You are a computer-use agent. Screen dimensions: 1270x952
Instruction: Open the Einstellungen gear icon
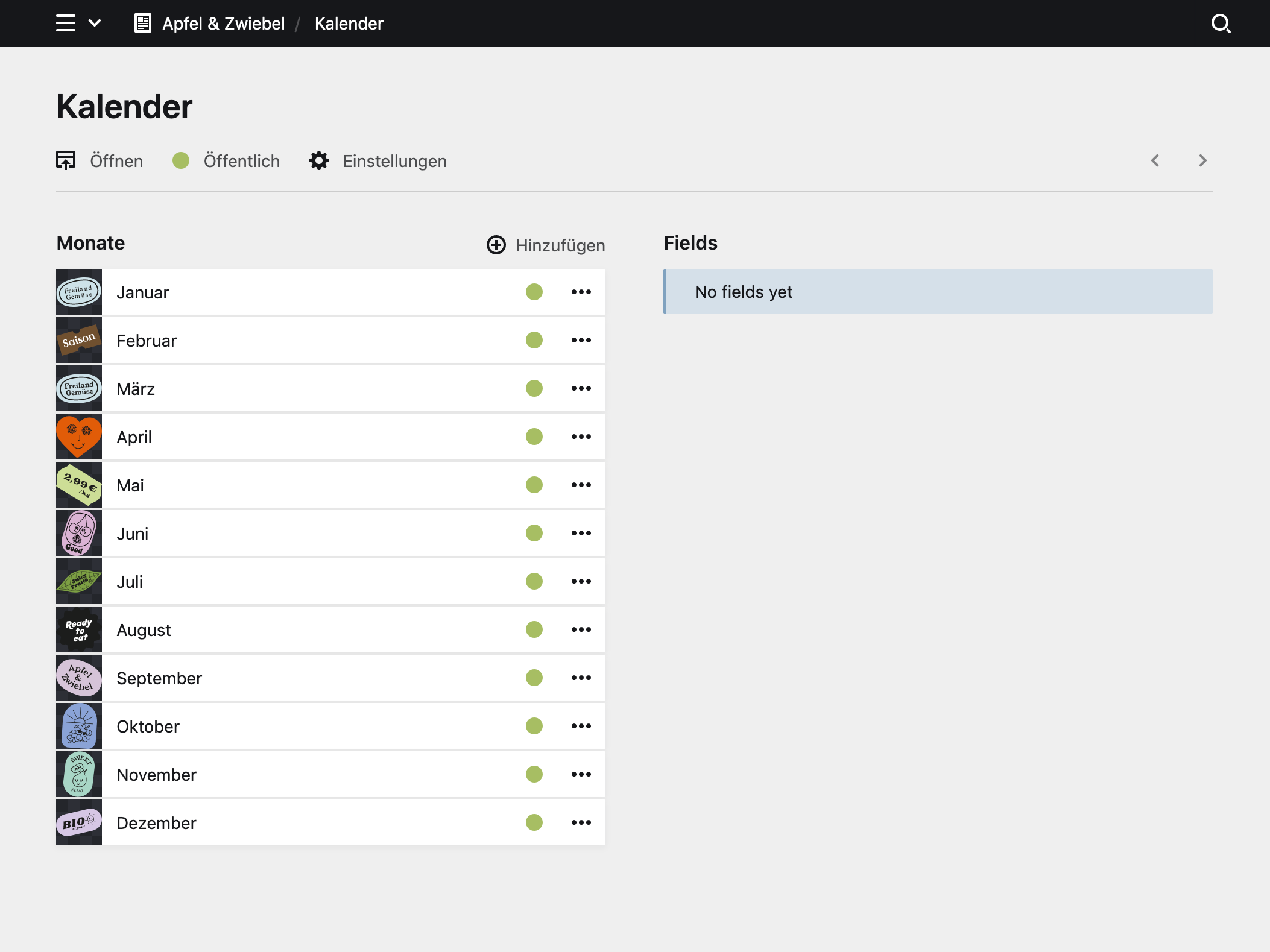[320, 160]
